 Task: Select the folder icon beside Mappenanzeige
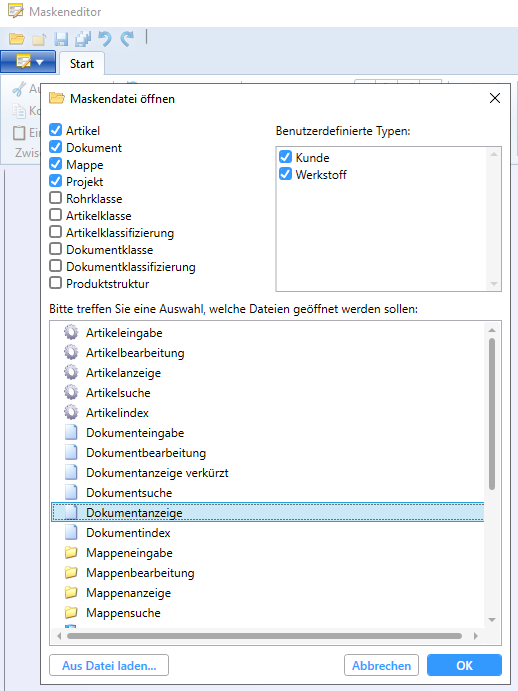pyautogui.click(x=71, y=592)
